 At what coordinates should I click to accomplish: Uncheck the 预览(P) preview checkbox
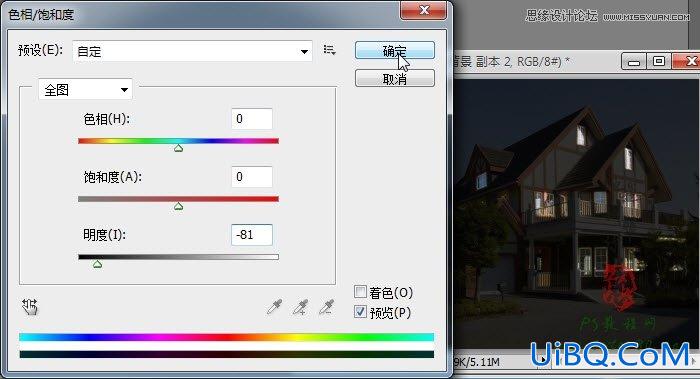point(360,312)
